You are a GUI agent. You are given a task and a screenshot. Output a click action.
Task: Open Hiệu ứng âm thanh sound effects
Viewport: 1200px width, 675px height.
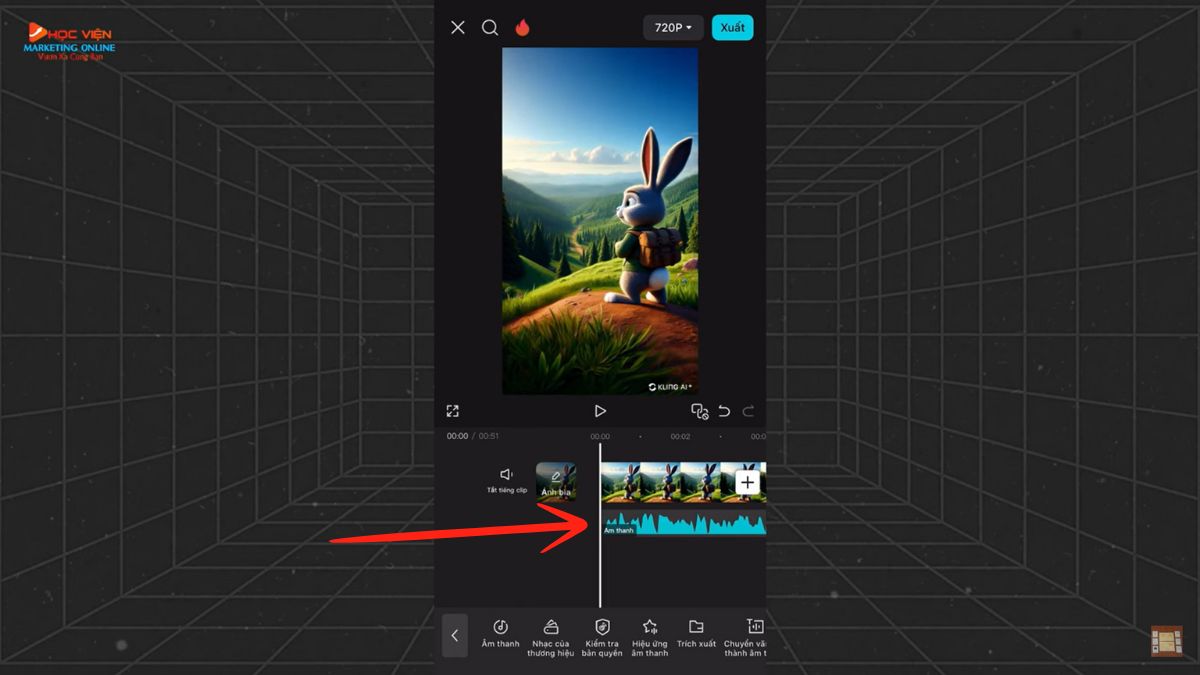click(650, 637)
